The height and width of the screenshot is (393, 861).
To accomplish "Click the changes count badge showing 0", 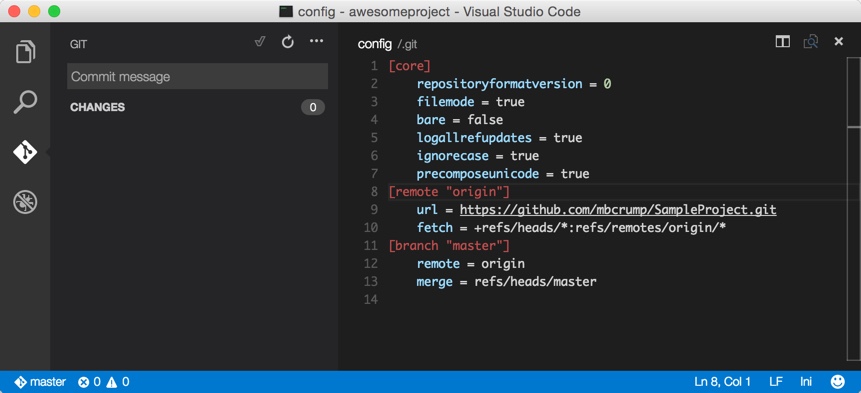I will click(x=313, y=108).
